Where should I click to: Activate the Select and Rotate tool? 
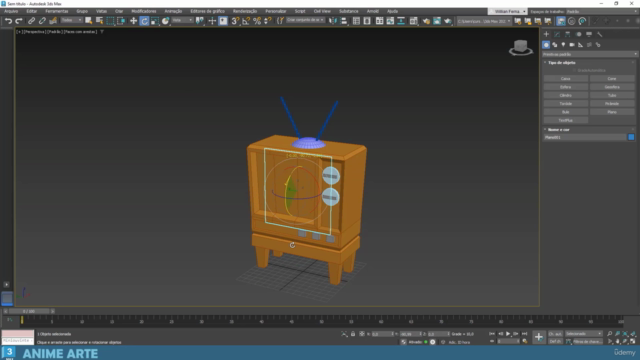(x=144, y=21)
